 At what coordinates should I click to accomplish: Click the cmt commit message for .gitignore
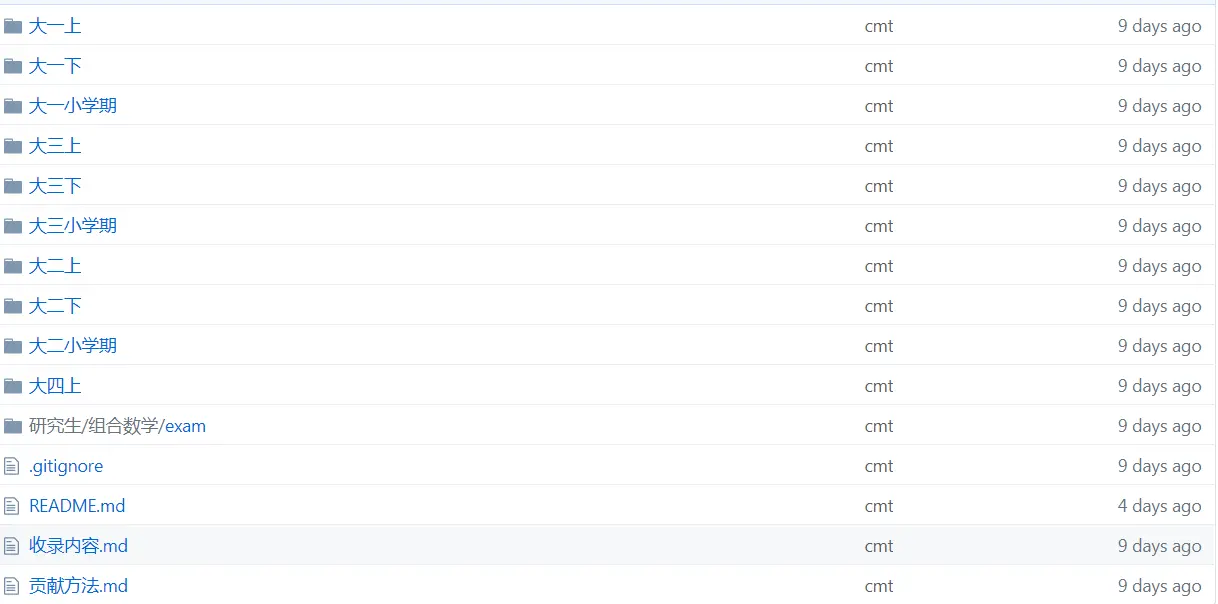coord(879,466)
